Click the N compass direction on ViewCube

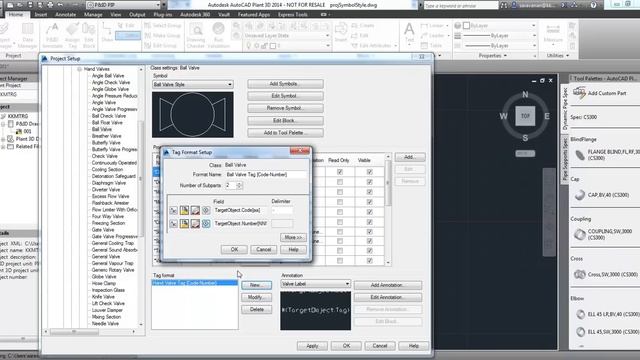point(525,95)
